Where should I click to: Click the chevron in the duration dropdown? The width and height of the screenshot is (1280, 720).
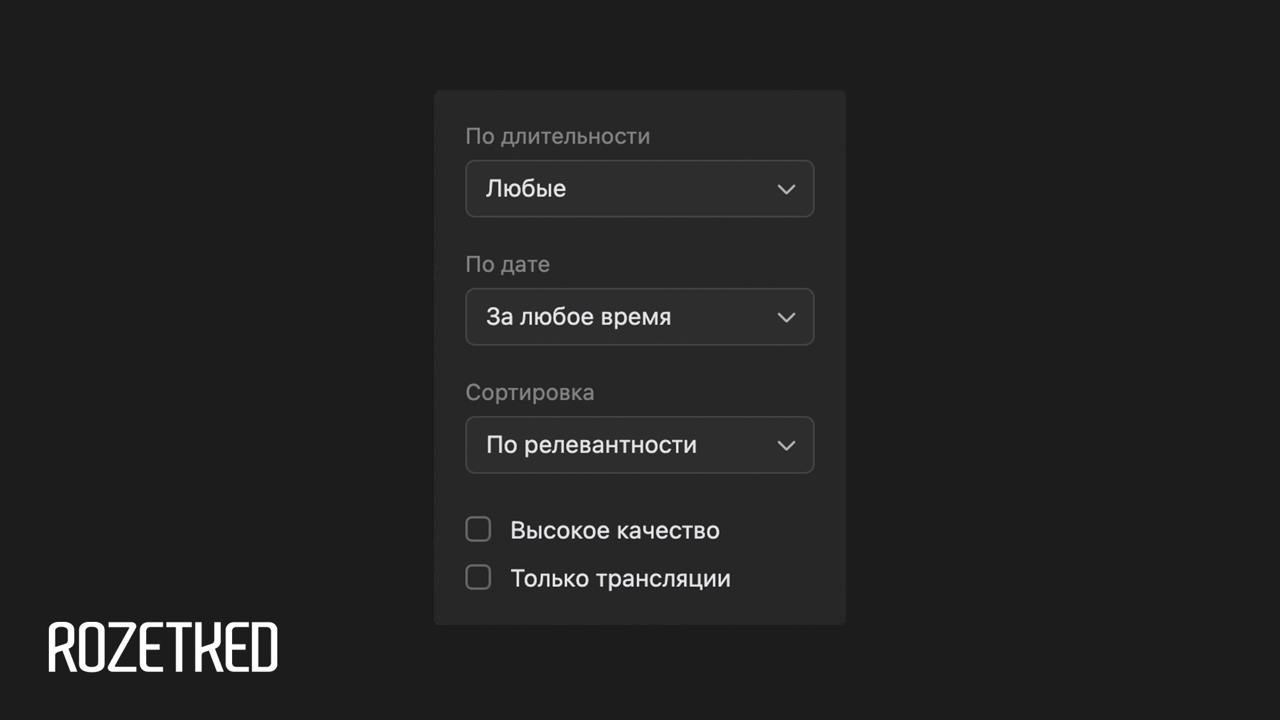pyautogui.click(x=786, y=189)
